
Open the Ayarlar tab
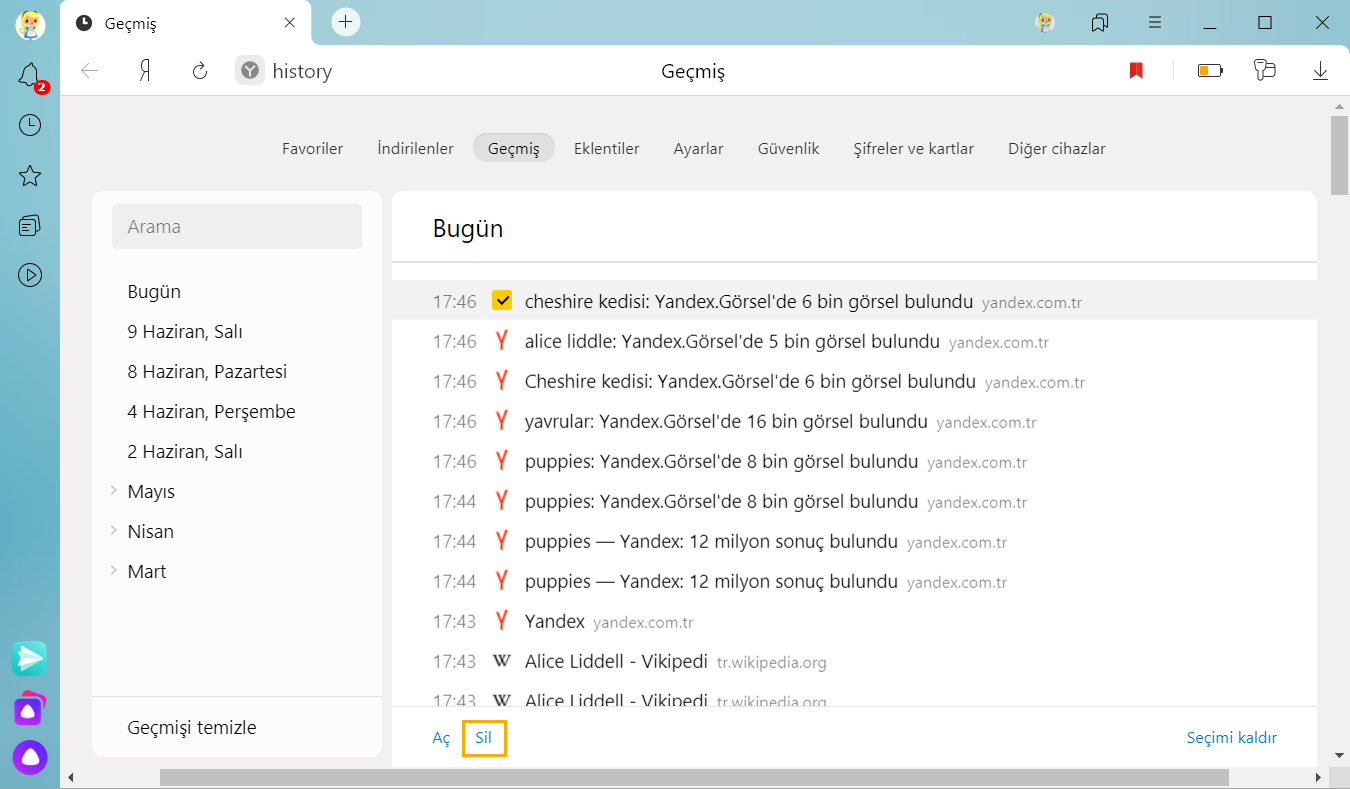pos(698,148)
